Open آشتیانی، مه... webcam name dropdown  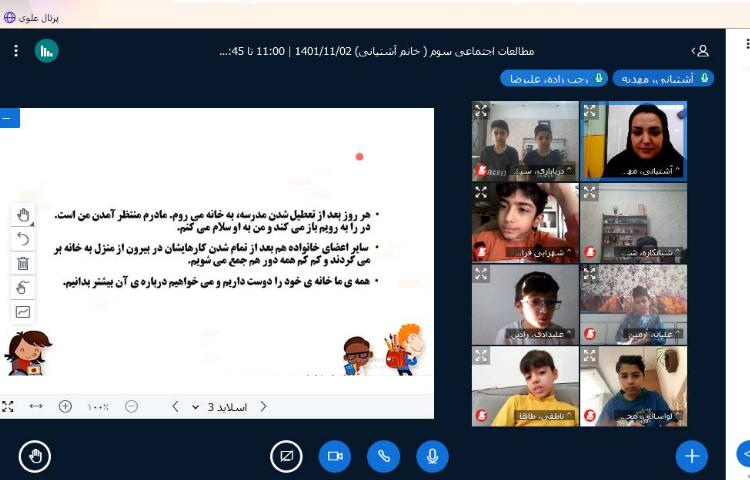pos(653,171)
